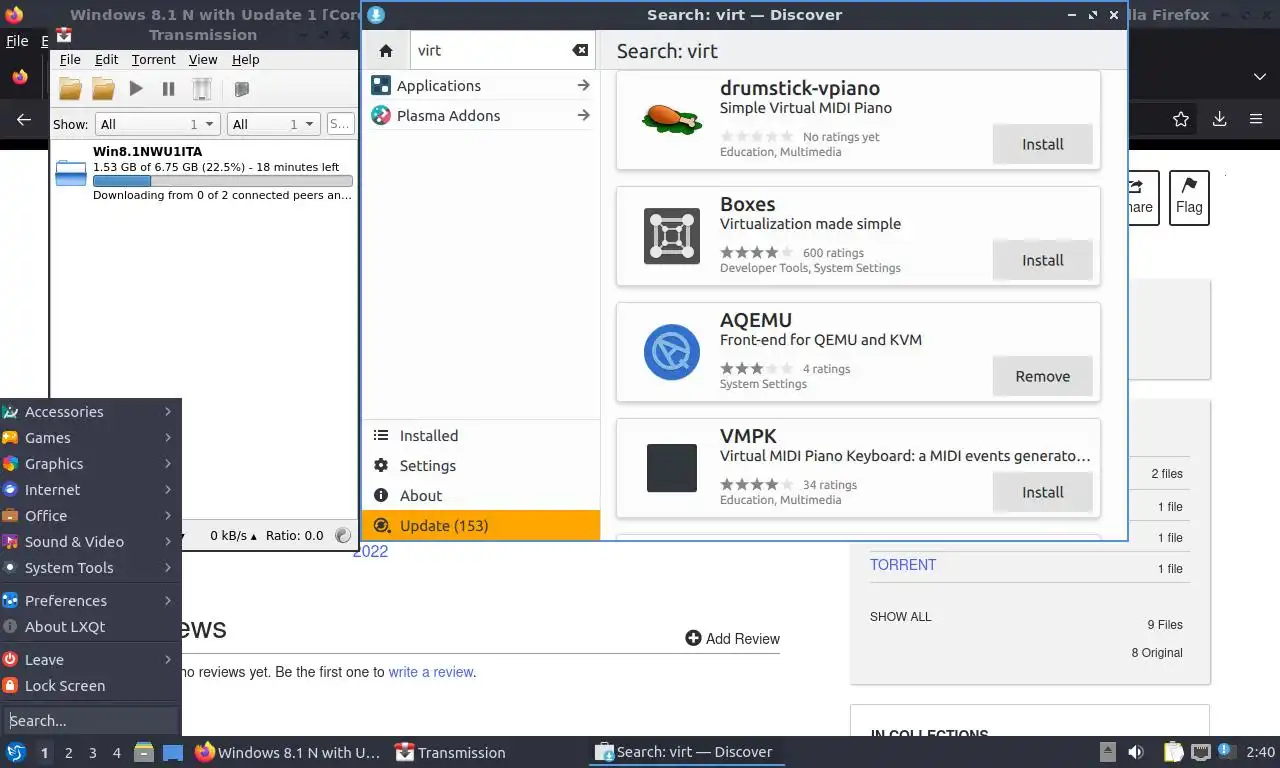Expand the Leave submenu
1280x768 pixels.
90,660
